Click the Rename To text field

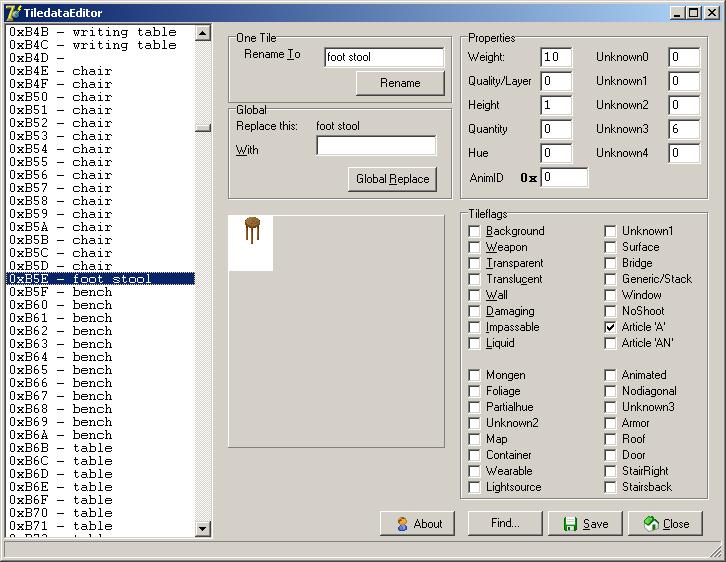[x=384, y=57]
